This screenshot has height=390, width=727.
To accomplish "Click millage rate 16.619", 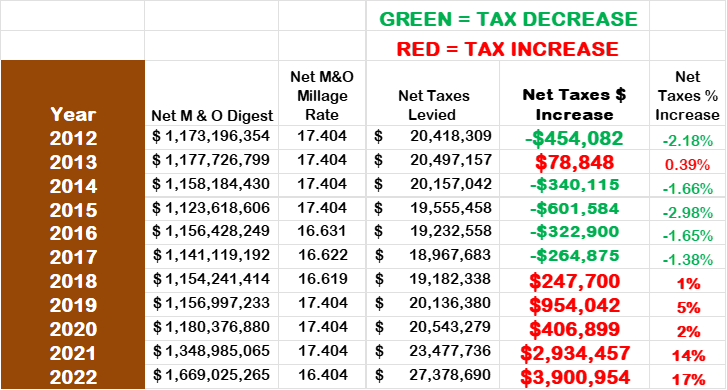I will tap(322, 279).
